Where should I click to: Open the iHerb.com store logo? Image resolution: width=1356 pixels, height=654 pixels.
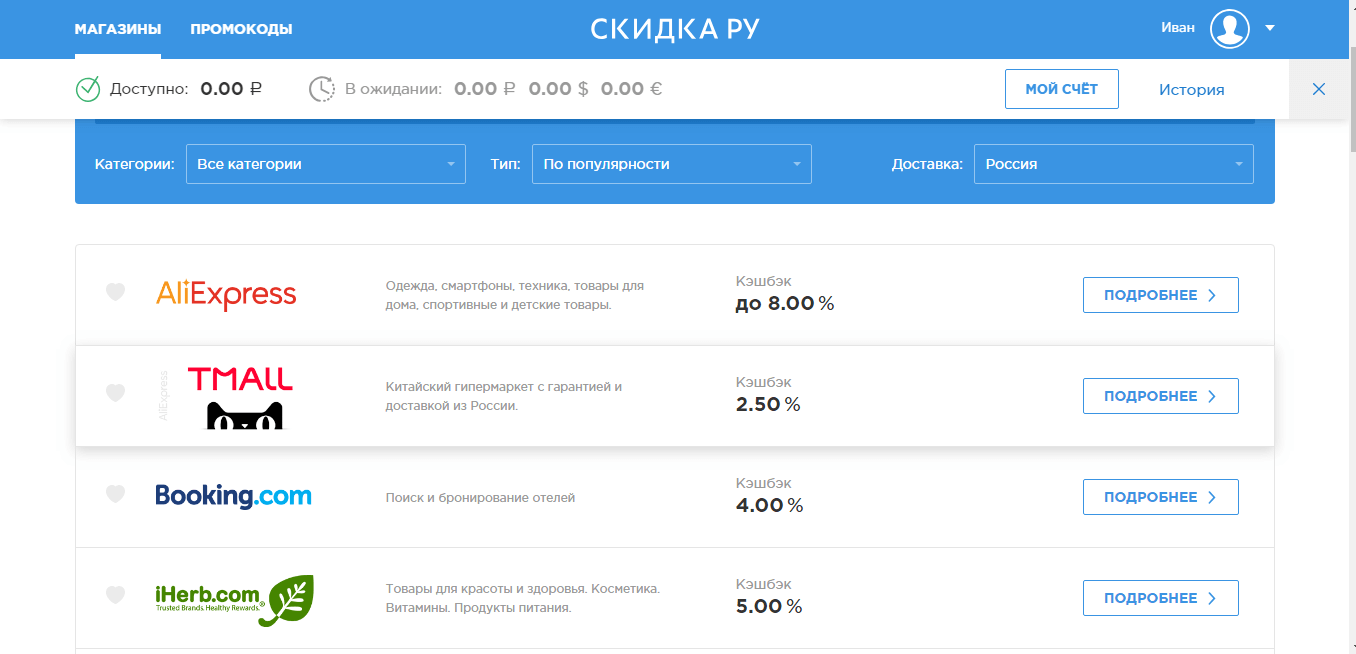[234, 598]
